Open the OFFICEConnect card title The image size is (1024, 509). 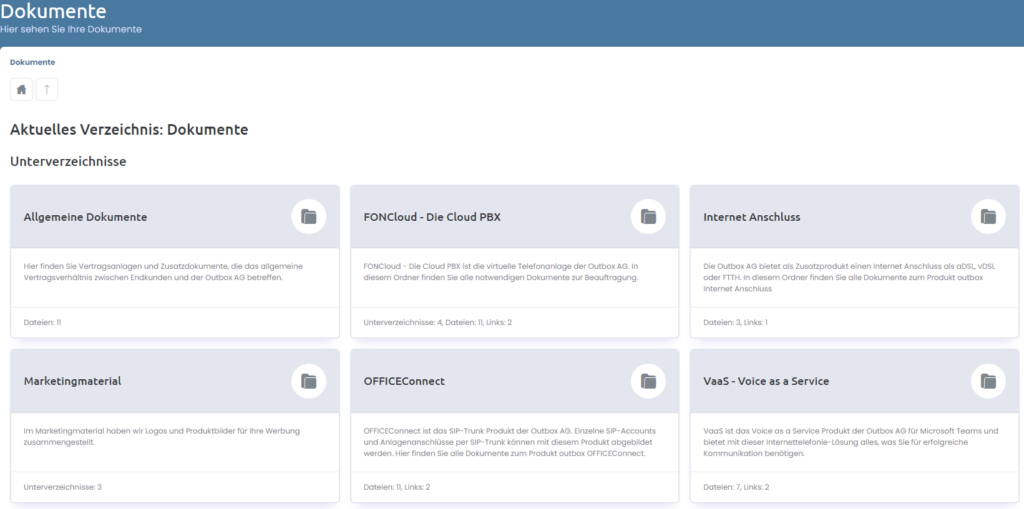pos(404,381)
